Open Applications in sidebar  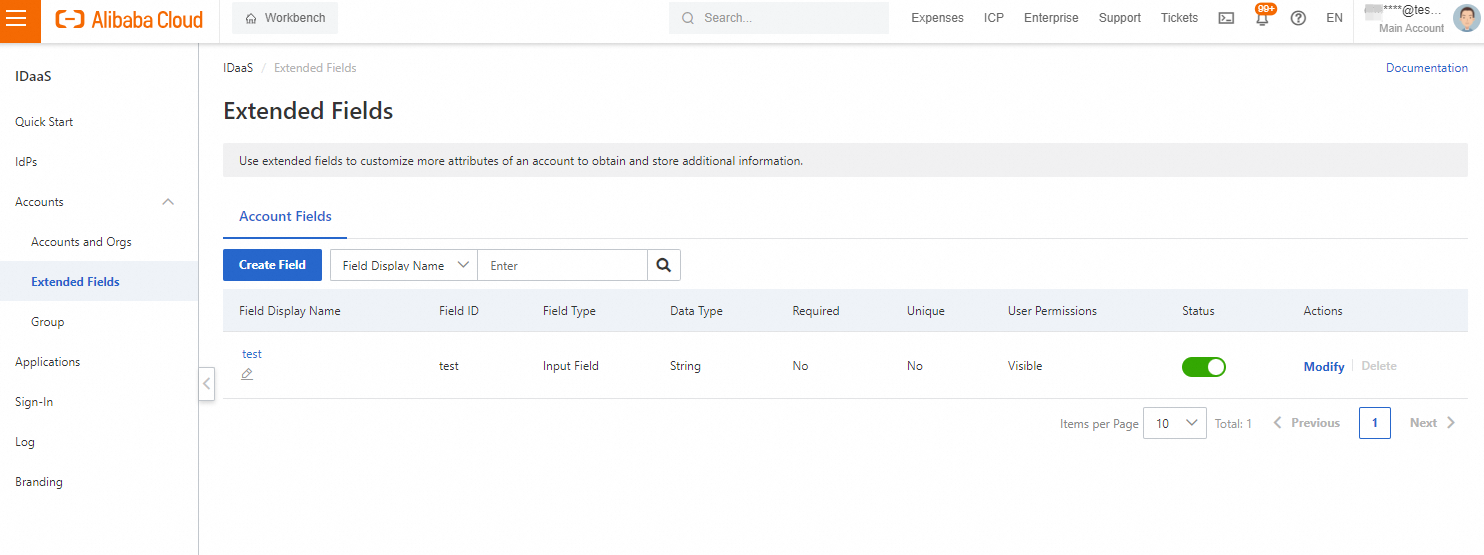tap(47, 362)
